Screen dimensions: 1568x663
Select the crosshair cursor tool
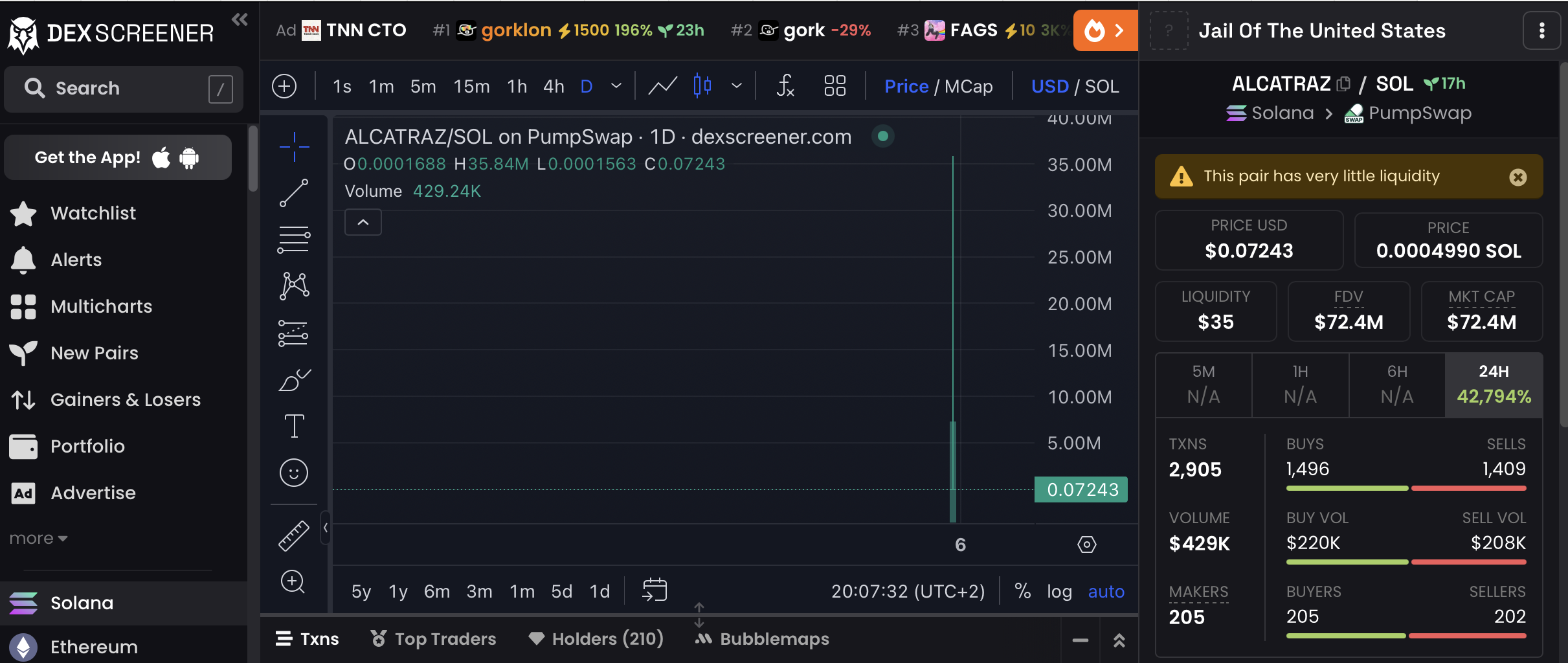(x=294, y=147)
